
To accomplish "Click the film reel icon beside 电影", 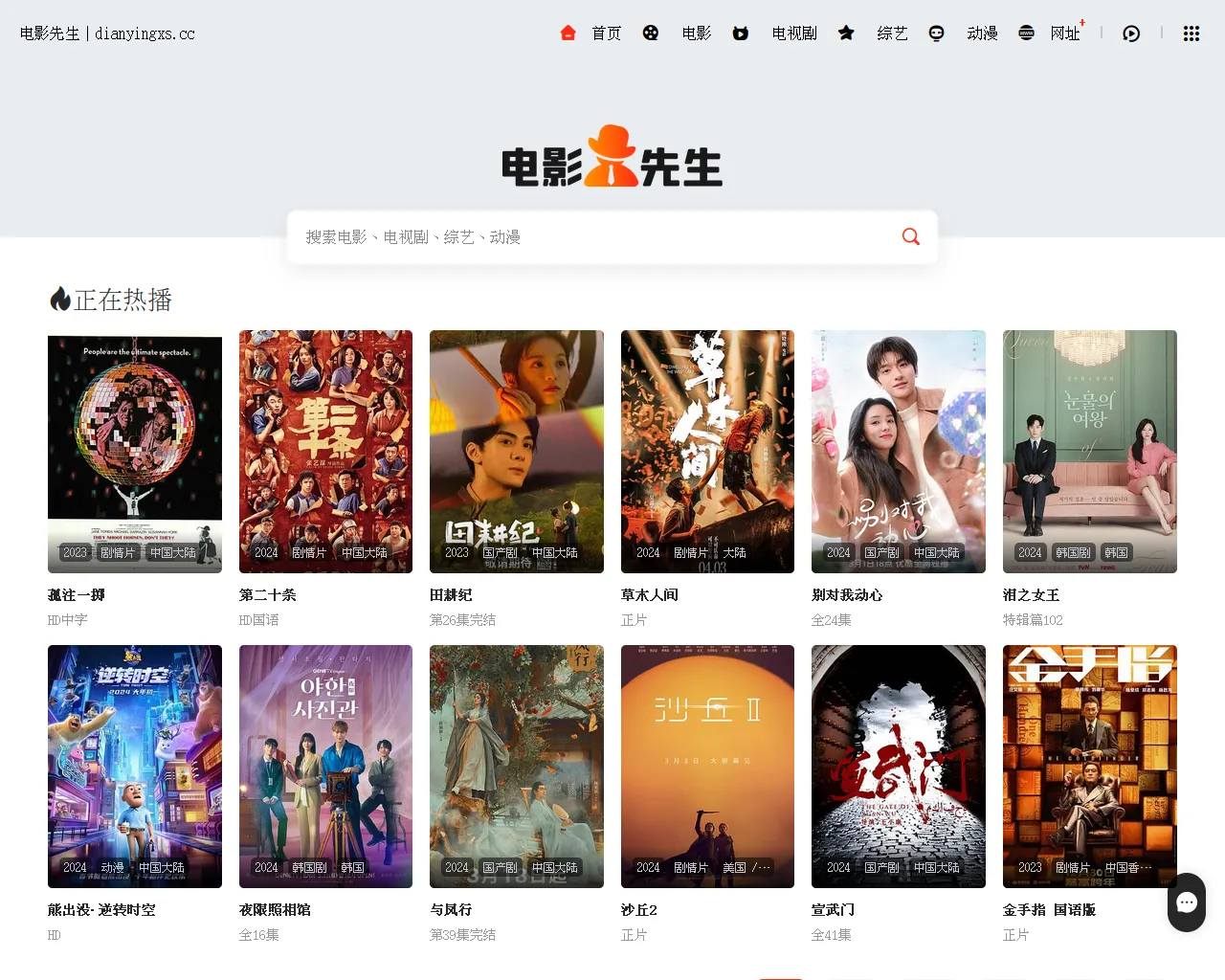I will (651, 33).
